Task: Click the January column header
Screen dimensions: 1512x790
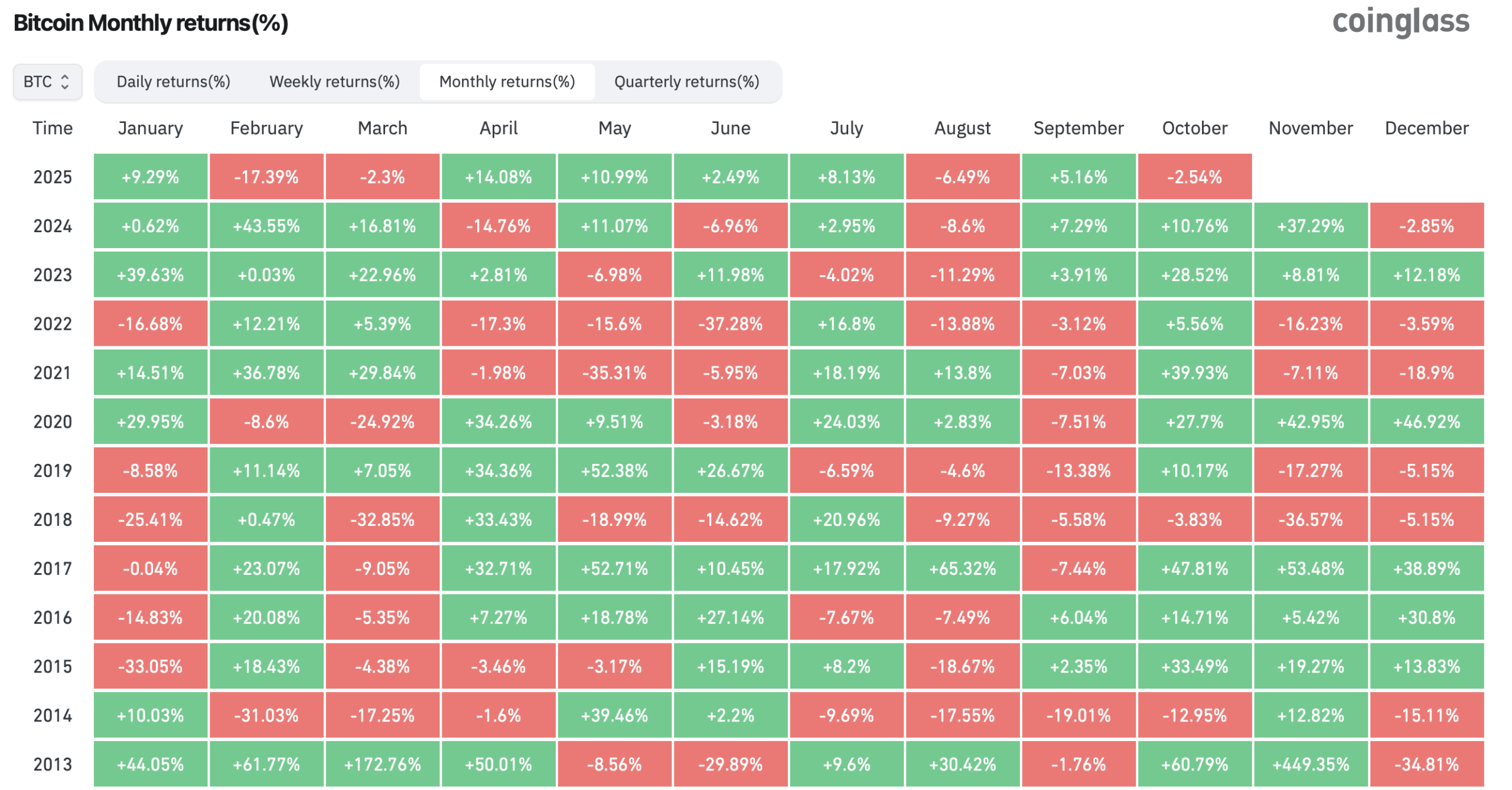Action: pyautogui.click(x=150, y=128)
